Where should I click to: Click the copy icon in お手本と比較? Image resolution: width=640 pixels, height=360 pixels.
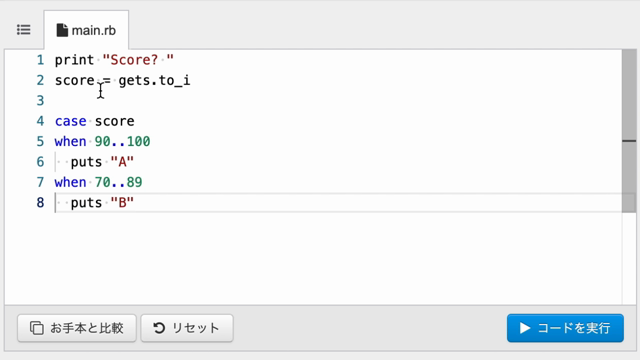click(37, 328)
